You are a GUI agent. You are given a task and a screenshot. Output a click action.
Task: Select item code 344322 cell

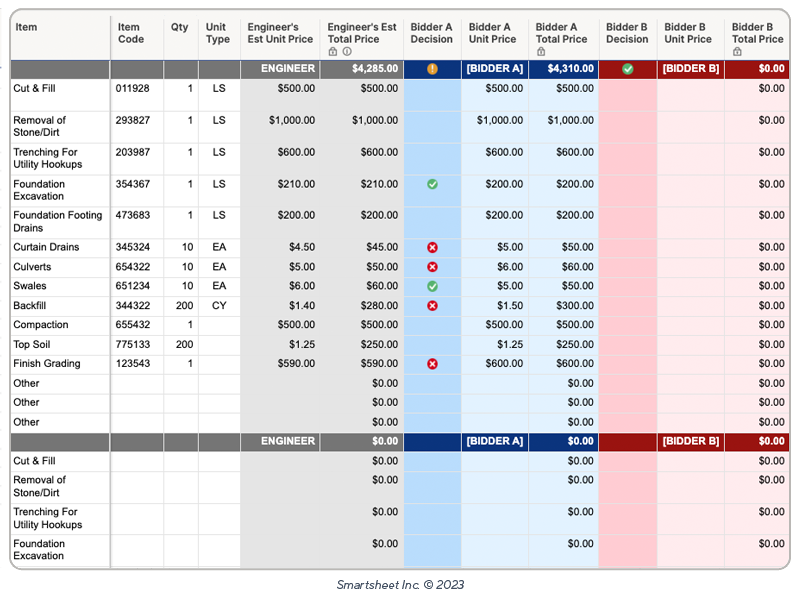click(137, 306)
